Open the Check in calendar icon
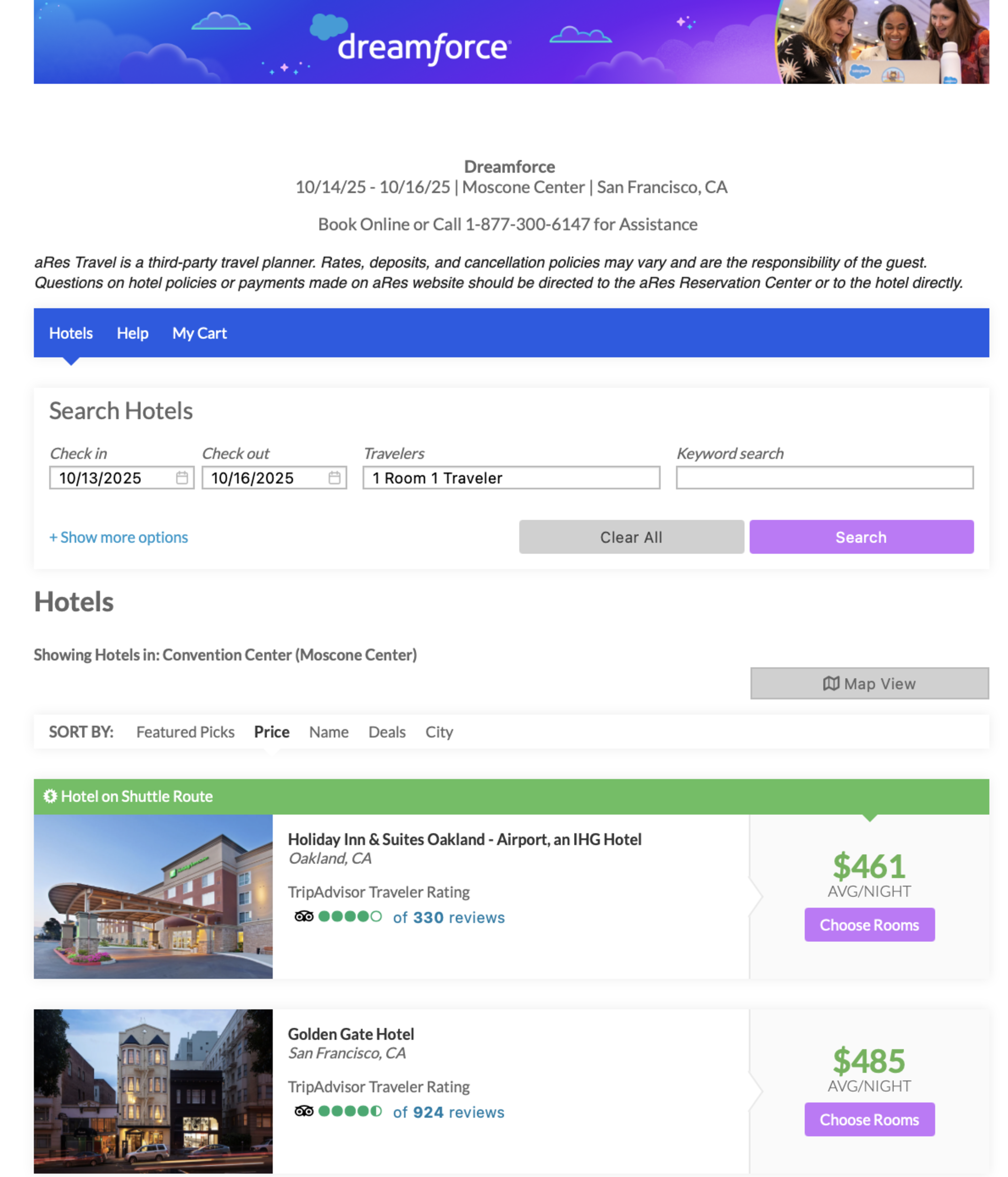 [182, 478]
